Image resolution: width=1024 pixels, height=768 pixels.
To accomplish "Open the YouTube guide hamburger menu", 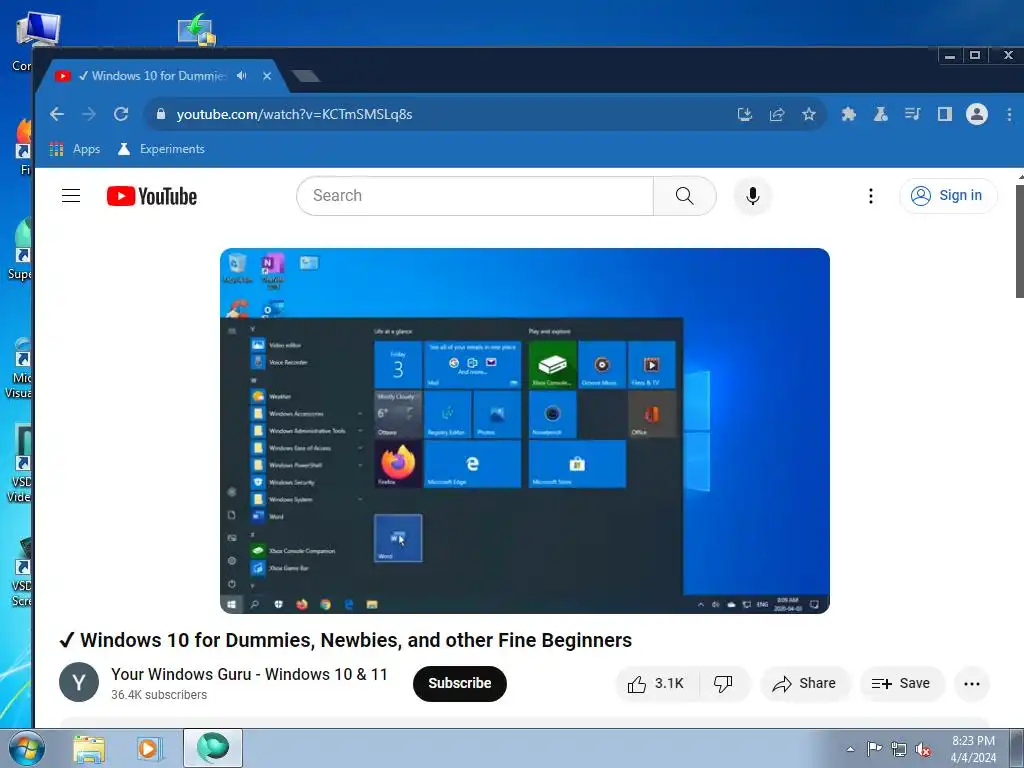I will (71, 195).
